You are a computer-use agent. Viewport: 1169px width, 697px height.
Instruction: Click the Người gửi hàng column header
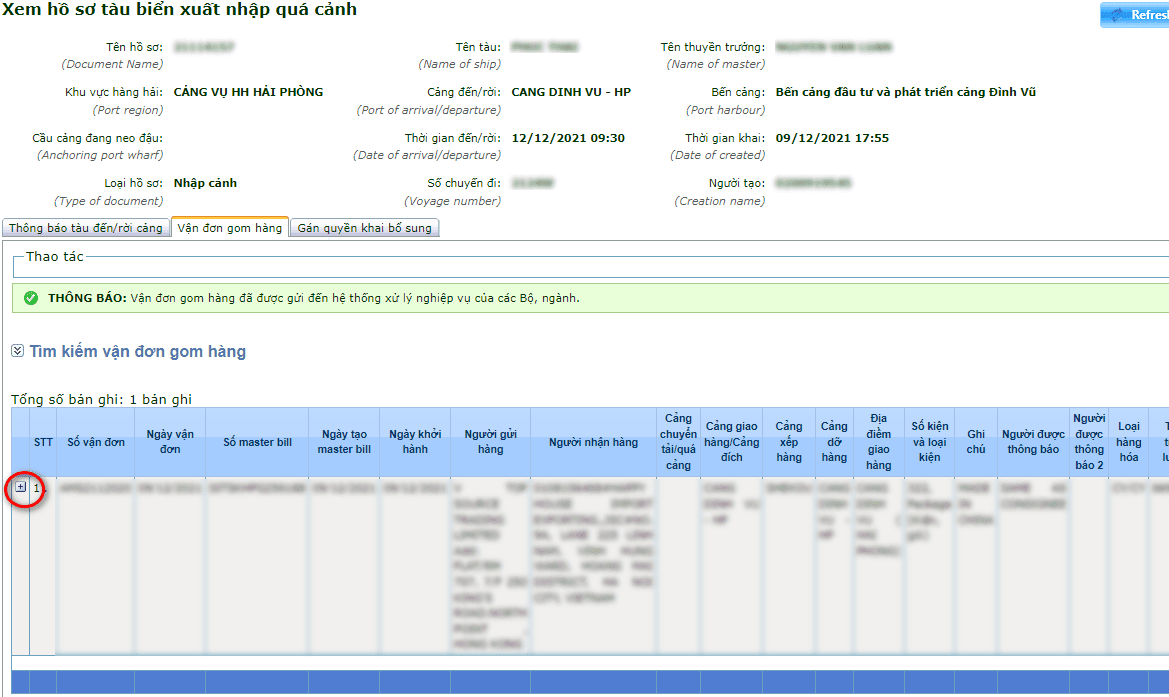(x=490, y=442)
